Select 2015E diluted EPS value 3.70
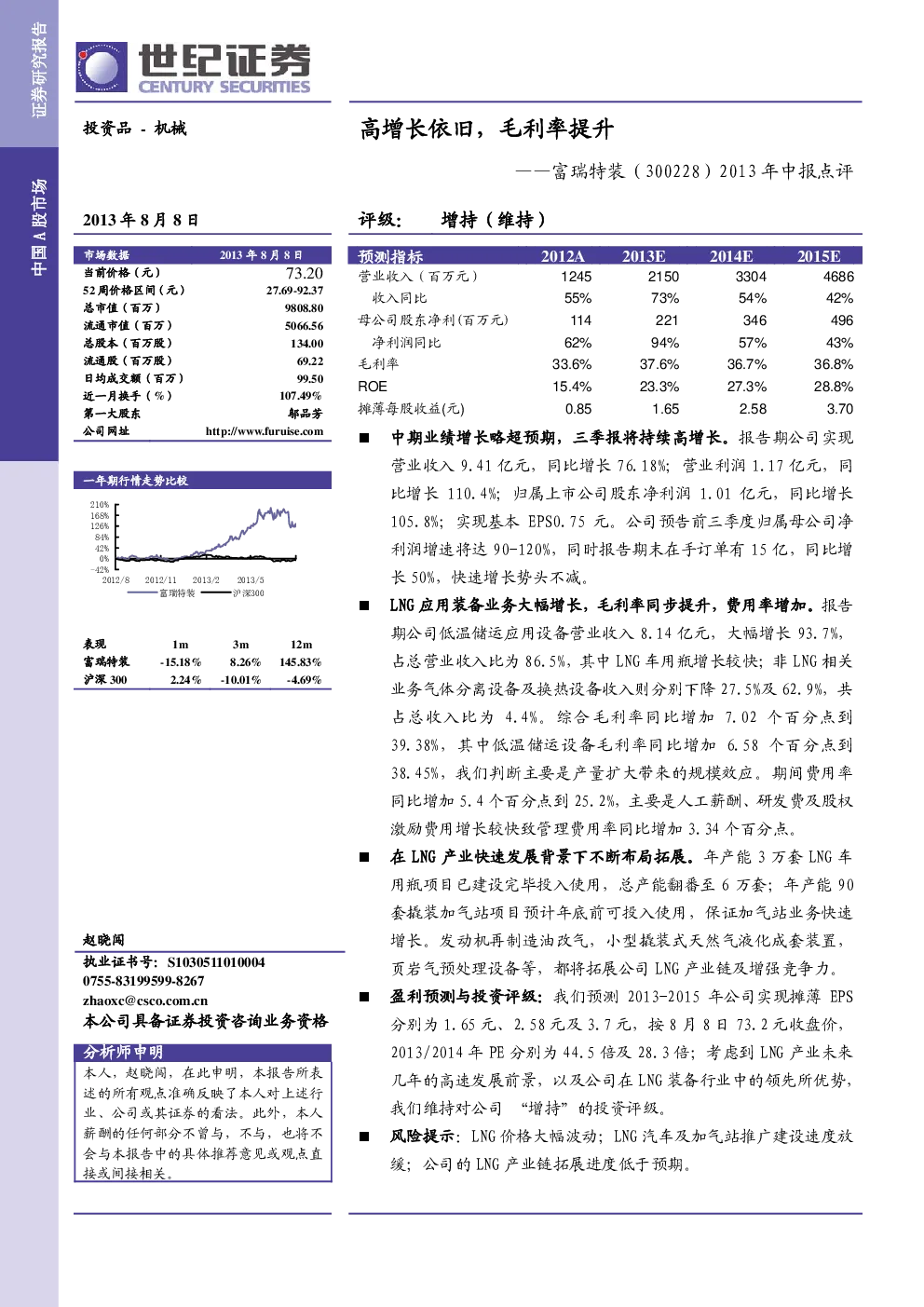 point(839,409)
